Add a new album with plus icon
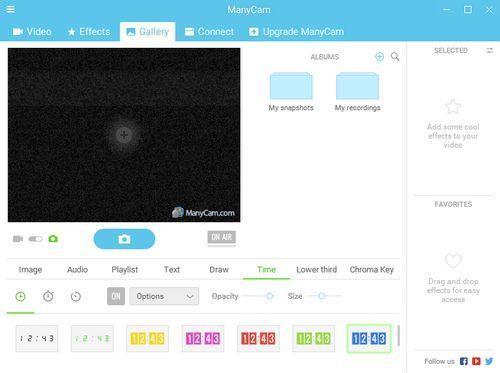The image size is (500, 373). click(379, 57)
